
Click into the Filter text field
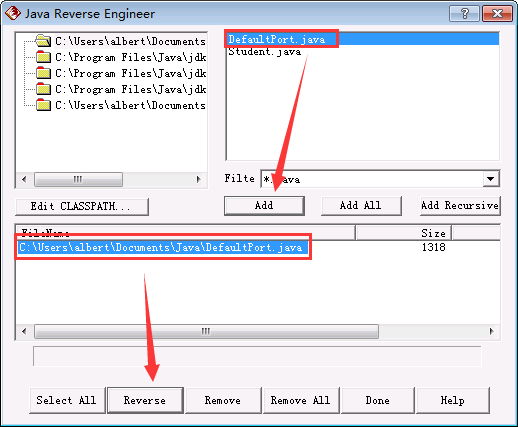(x=372, y=179)
